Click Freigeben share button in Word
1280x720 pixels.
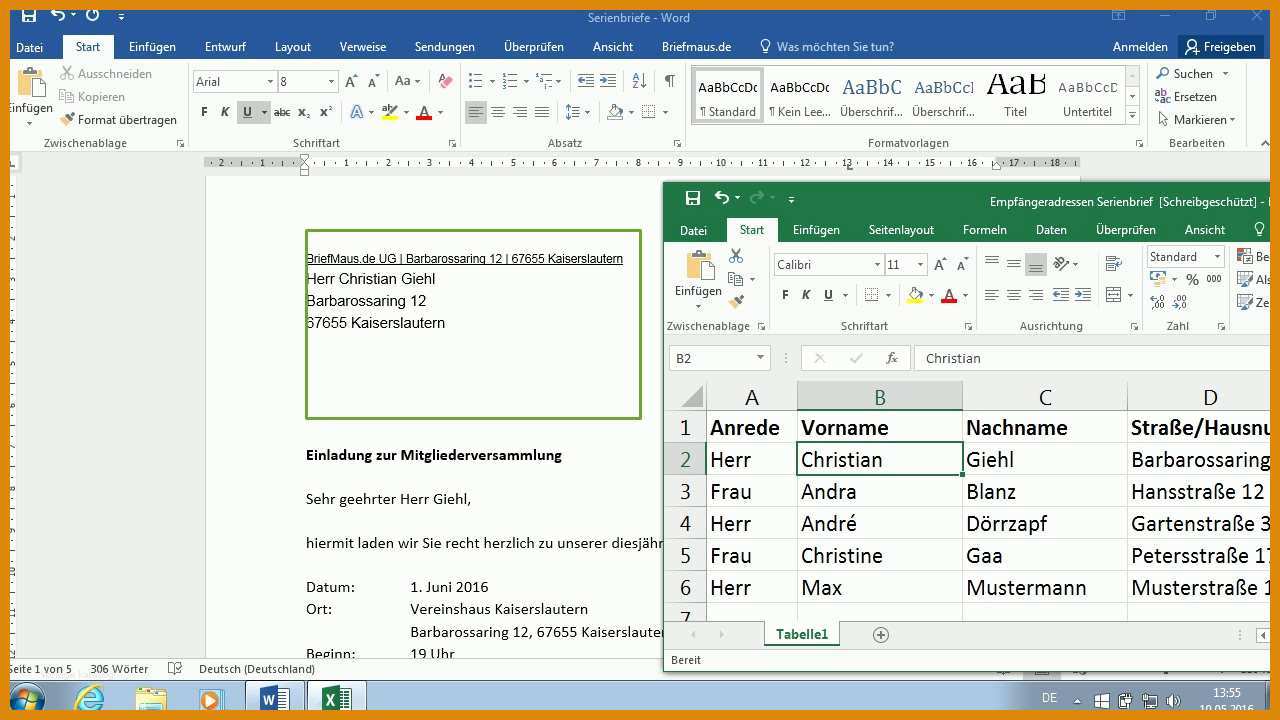pos(1220,47)
